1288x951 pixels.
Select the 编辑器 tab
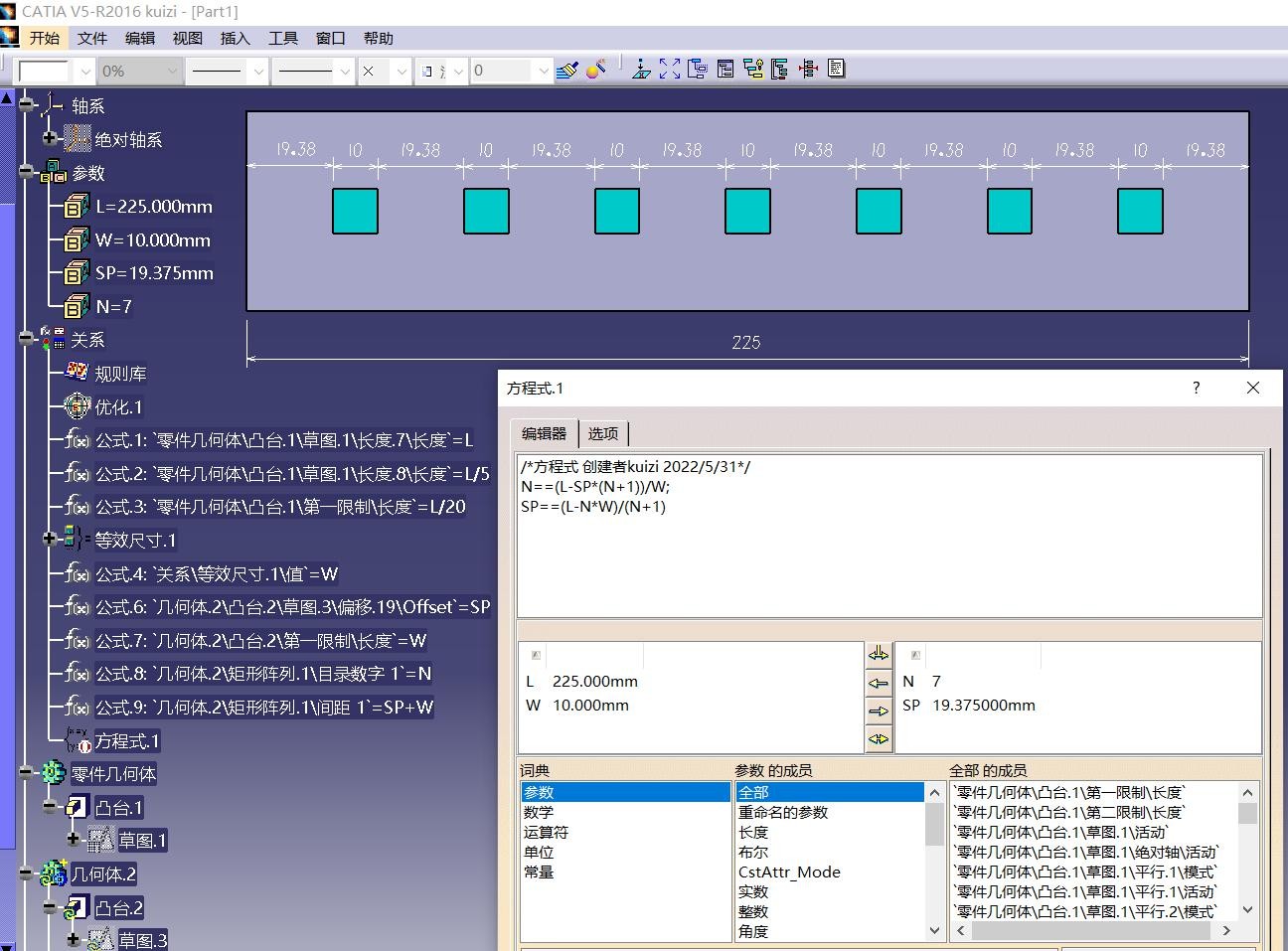tap(545, 433)
